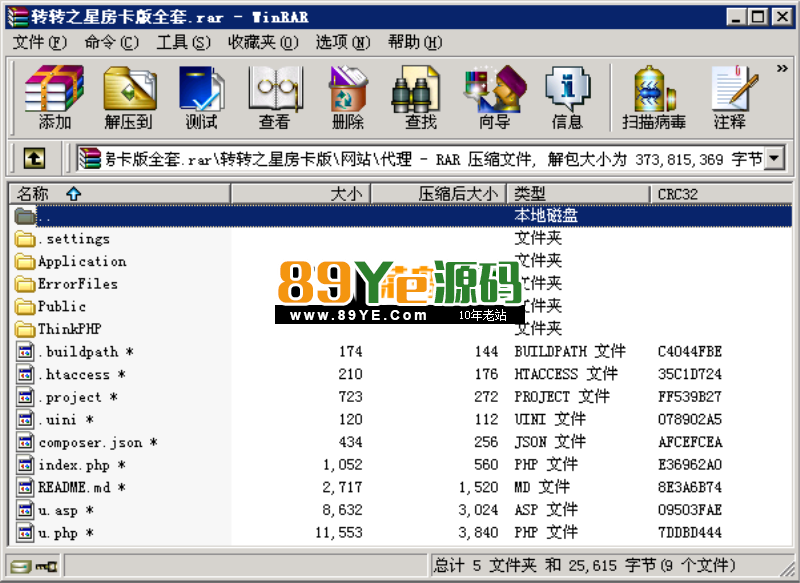800x583 pixels.
Task: Click the Delete (删除) recycle icon
Action: pyautogui.click(x=348, y=96)
